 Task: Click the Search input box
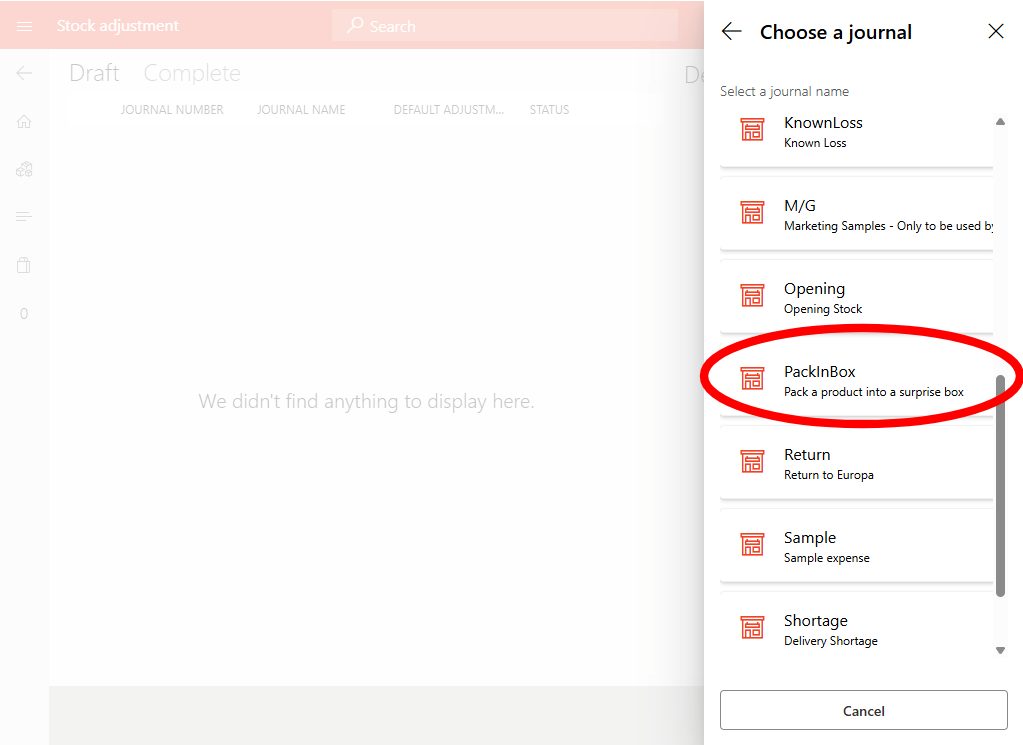point(505,26)
